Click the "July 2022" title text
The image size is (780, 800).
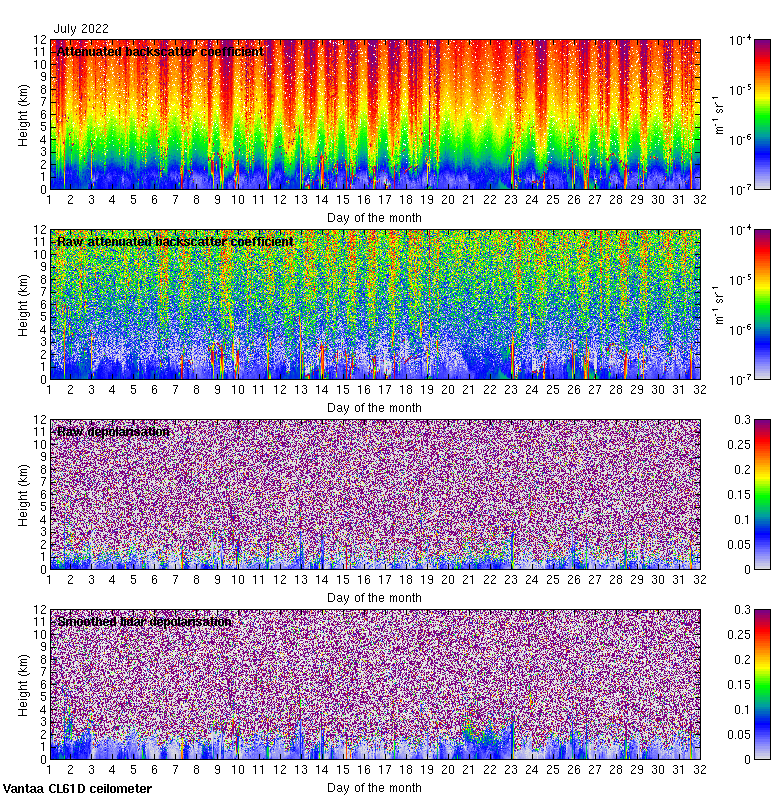pyautogui.click(x=82, y=30)
